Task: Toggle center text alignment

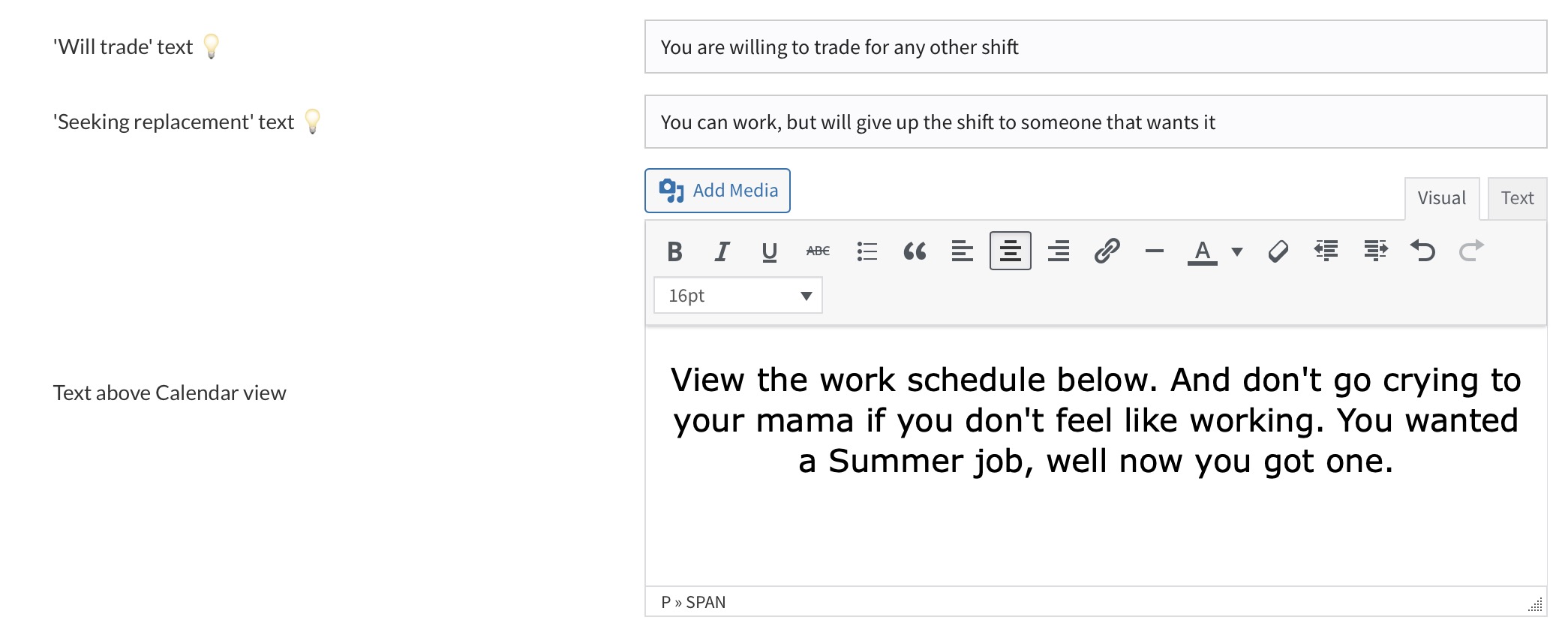Action: coord(1010,251)
